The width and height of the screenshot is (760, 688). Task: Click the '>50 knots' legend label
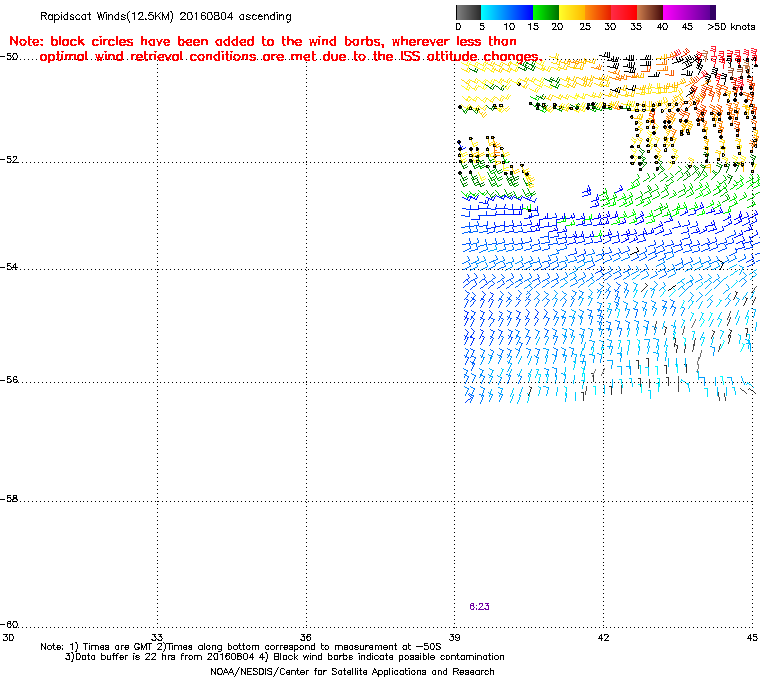(x=731, y=27)
